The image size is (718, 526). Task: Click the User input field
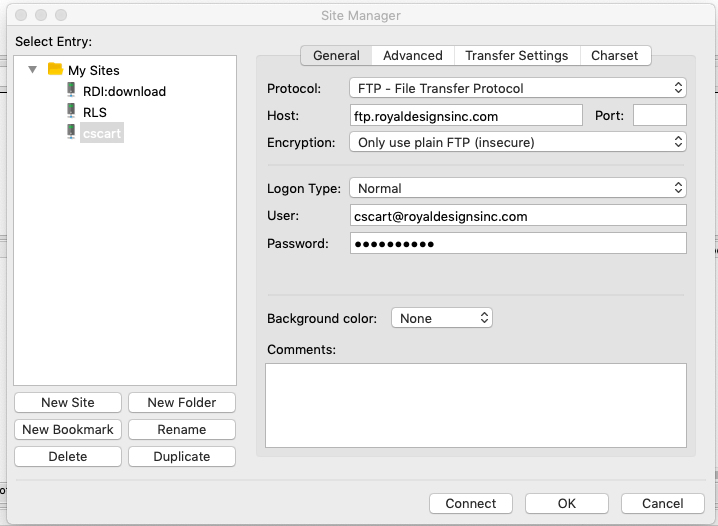518,215
